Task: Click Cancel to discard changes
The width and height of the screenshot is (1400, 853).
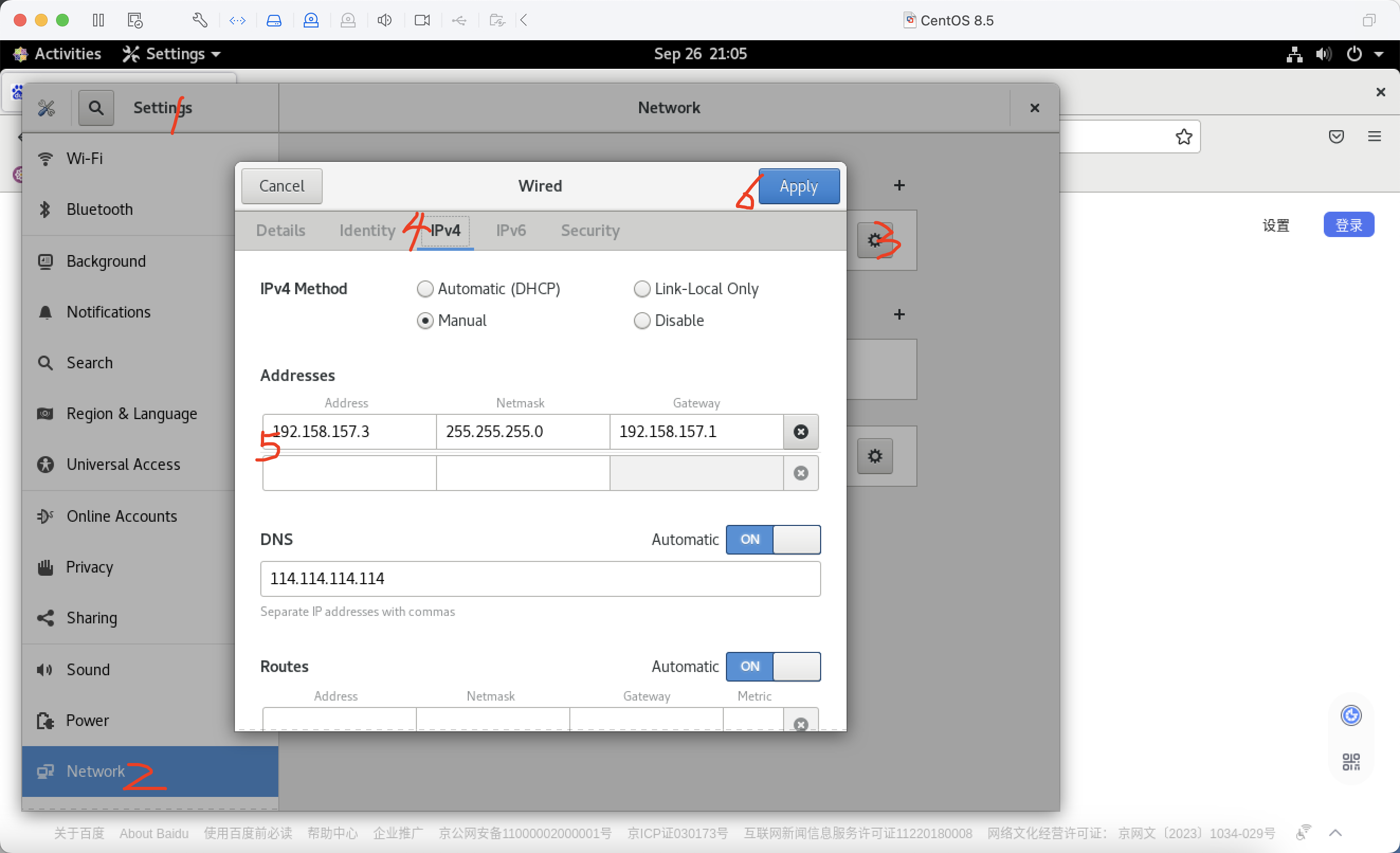Action: click(x=281, y=185)
